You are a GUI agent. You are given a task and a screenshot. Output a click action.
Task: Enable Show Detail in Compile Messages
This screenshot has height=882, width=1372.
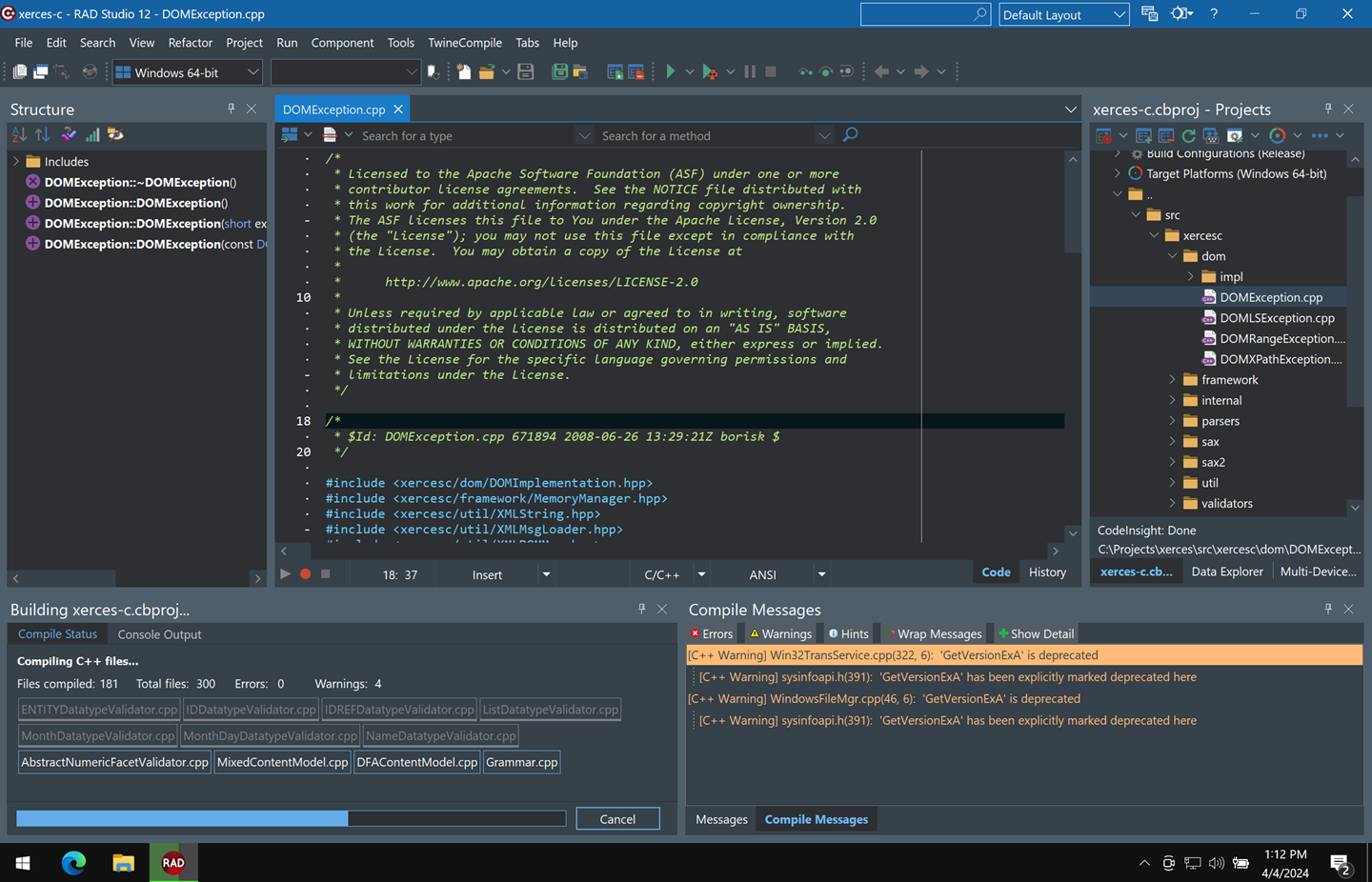coord(1036,633)
